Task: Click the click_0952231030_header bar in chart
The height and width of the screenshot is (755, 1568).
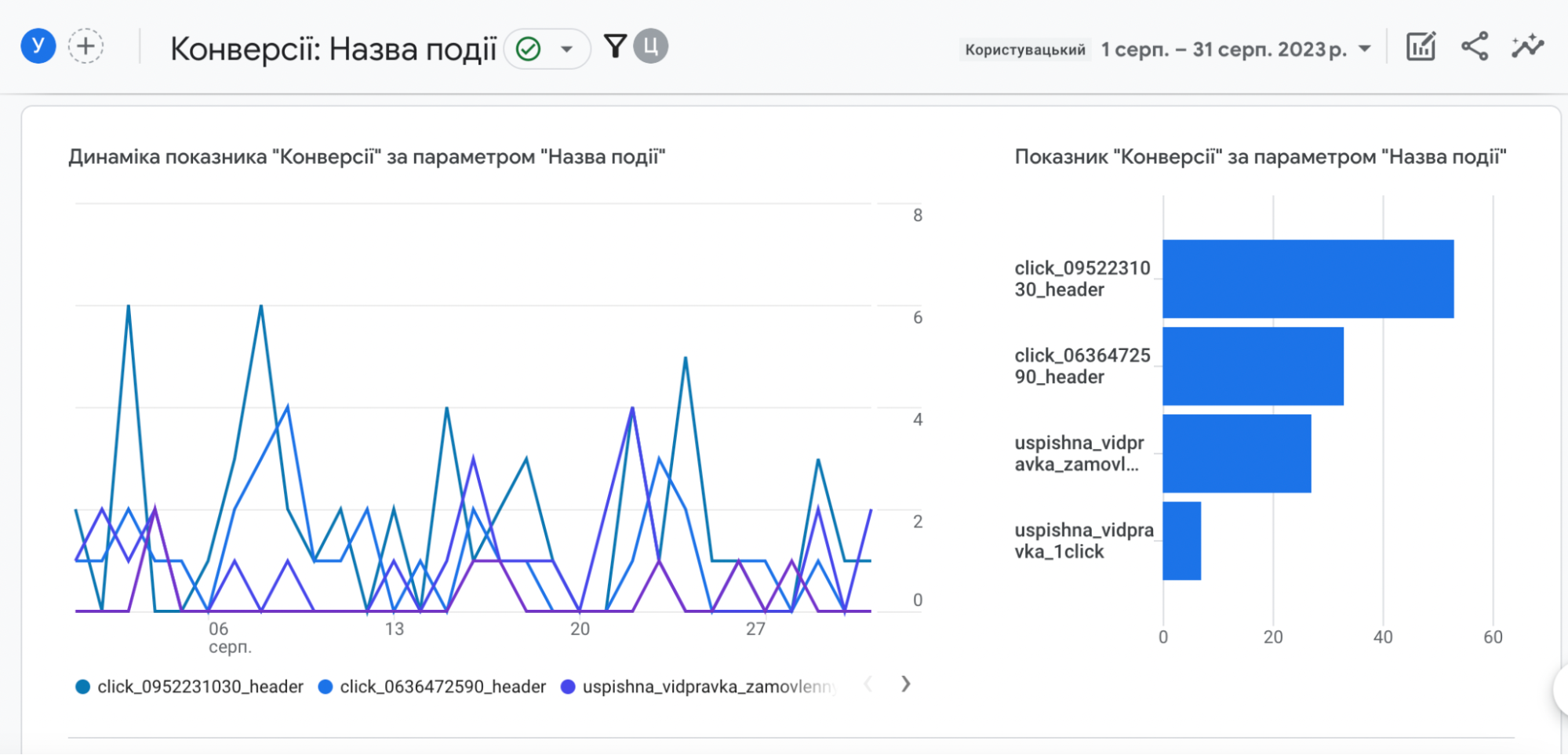Action: [1308, 279]
